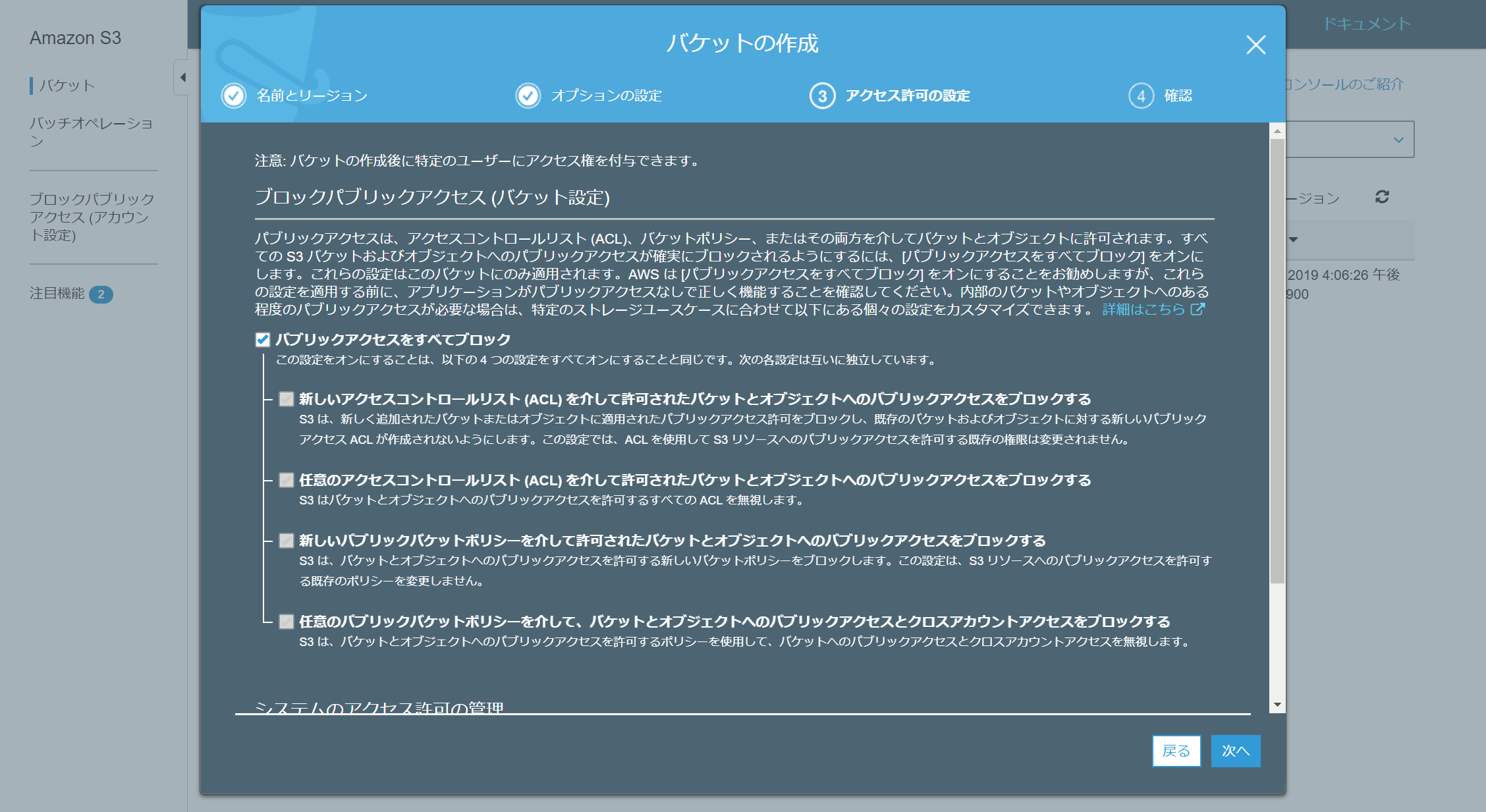Click scrollbar down arrow in dialog
1486x812 pixels.
(1277, 705)
